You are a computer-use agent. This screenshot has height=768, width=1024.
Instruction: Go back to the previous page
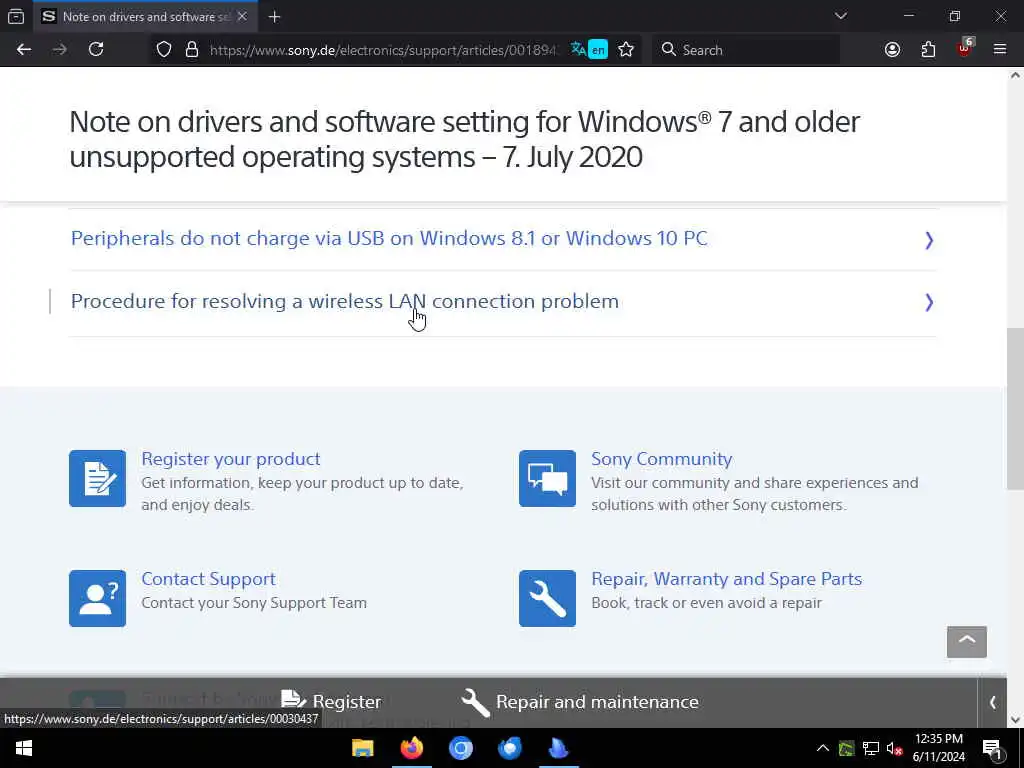pos(24,50)
